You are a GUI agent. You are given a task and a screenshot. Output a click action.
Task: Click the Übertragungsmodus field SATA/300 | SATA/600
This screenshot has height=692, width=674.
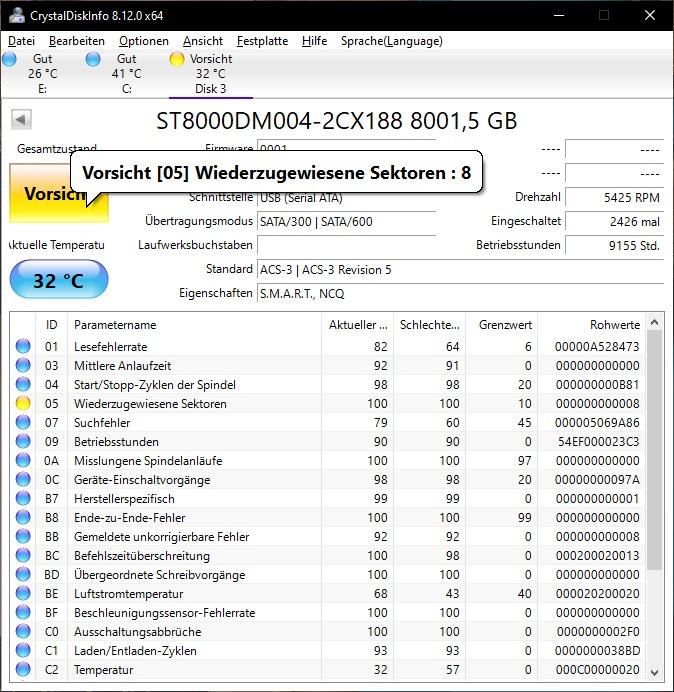[x=346, y=222]
